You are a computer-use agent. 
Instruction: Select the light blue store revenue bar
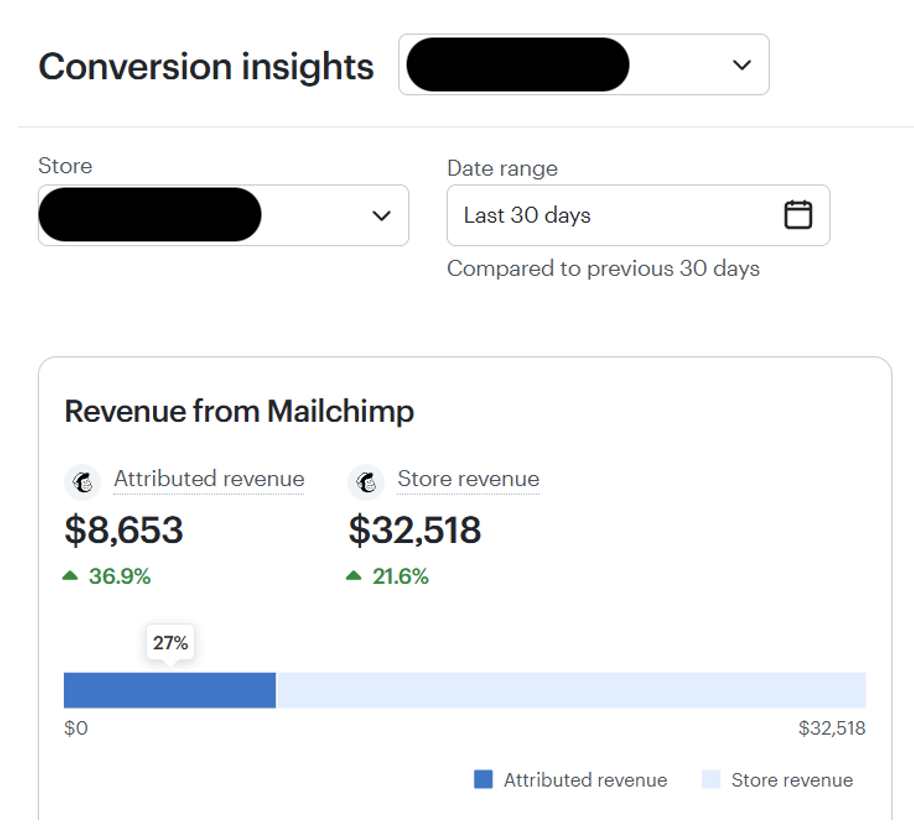(x=570, y=690)
